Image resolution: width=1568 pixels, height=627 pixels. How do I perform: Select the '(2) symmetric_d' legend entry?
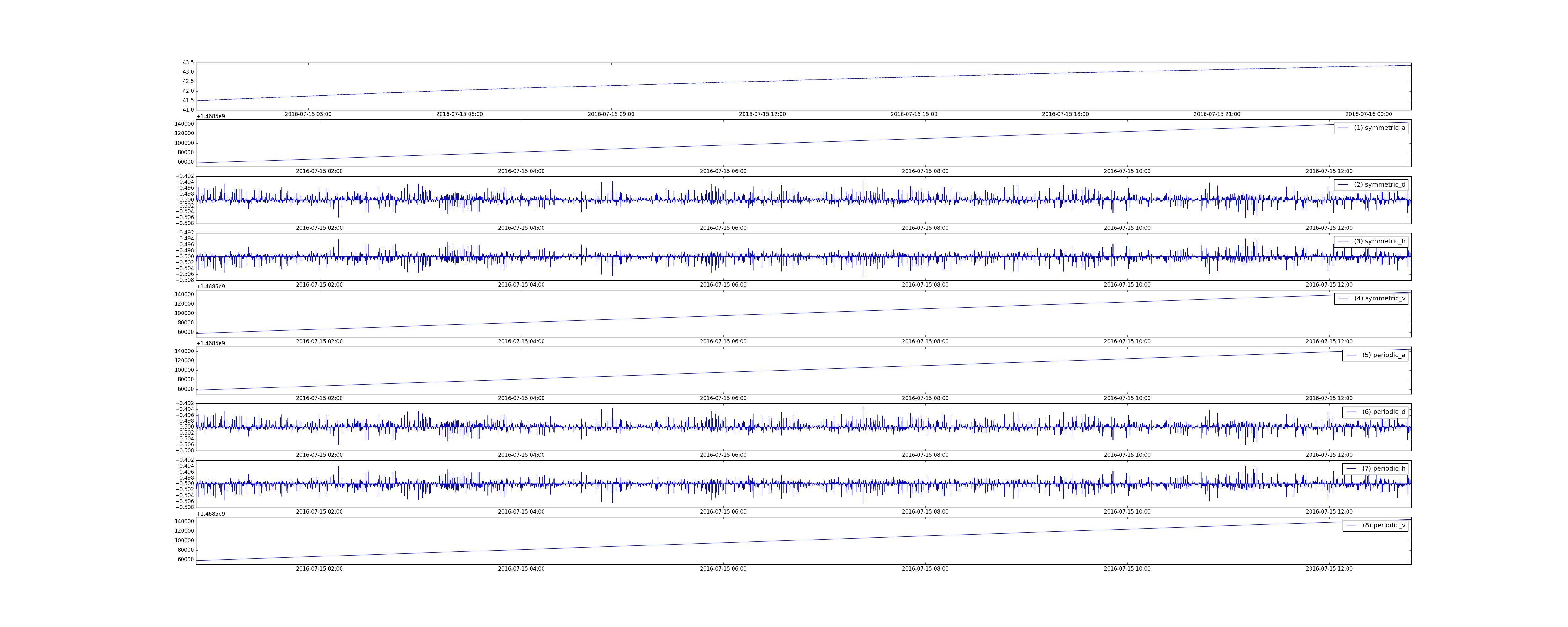click(x=1379, y=184)
